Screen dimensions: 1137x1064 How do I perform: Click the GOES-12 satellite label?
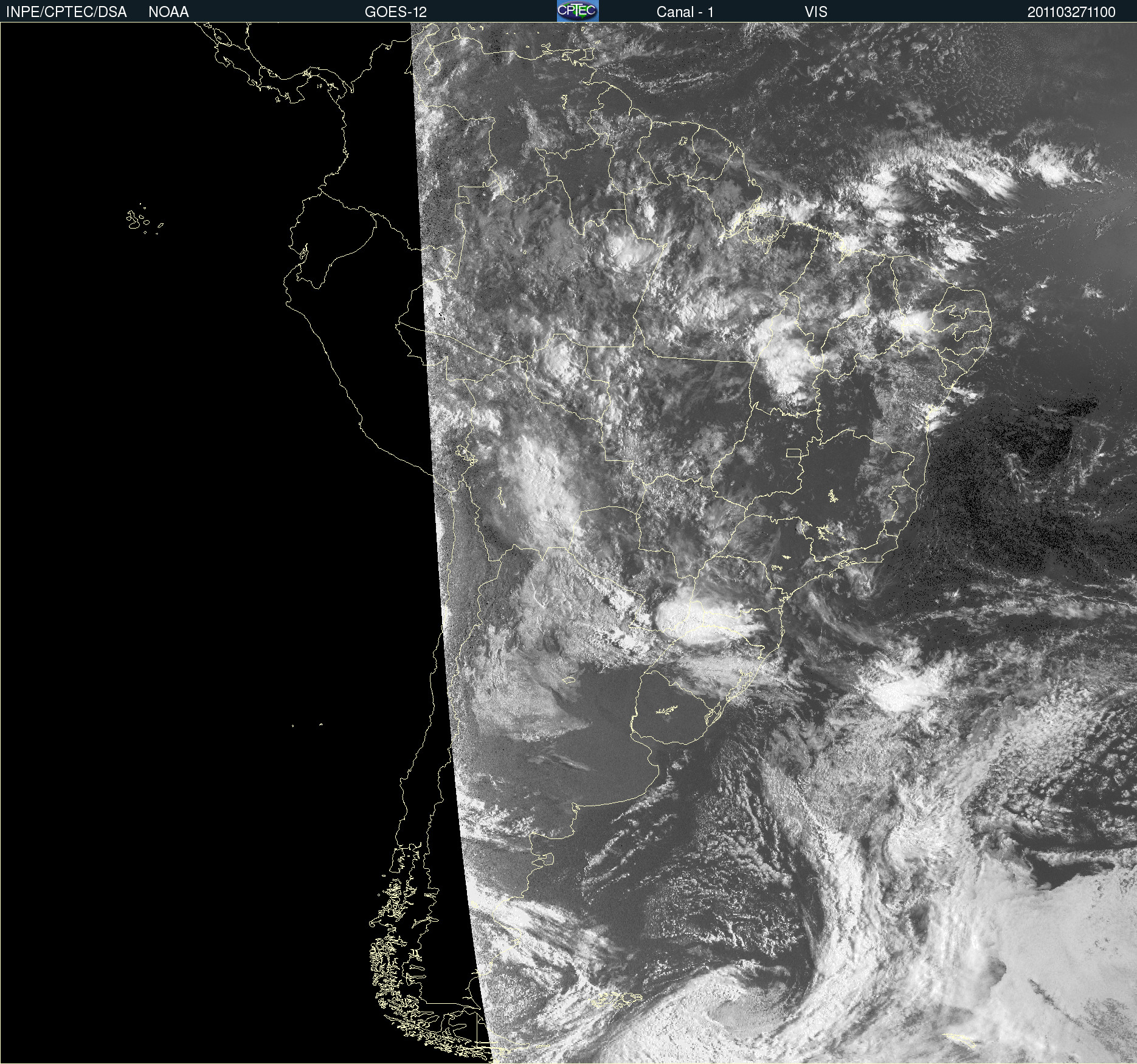point(396,12)
